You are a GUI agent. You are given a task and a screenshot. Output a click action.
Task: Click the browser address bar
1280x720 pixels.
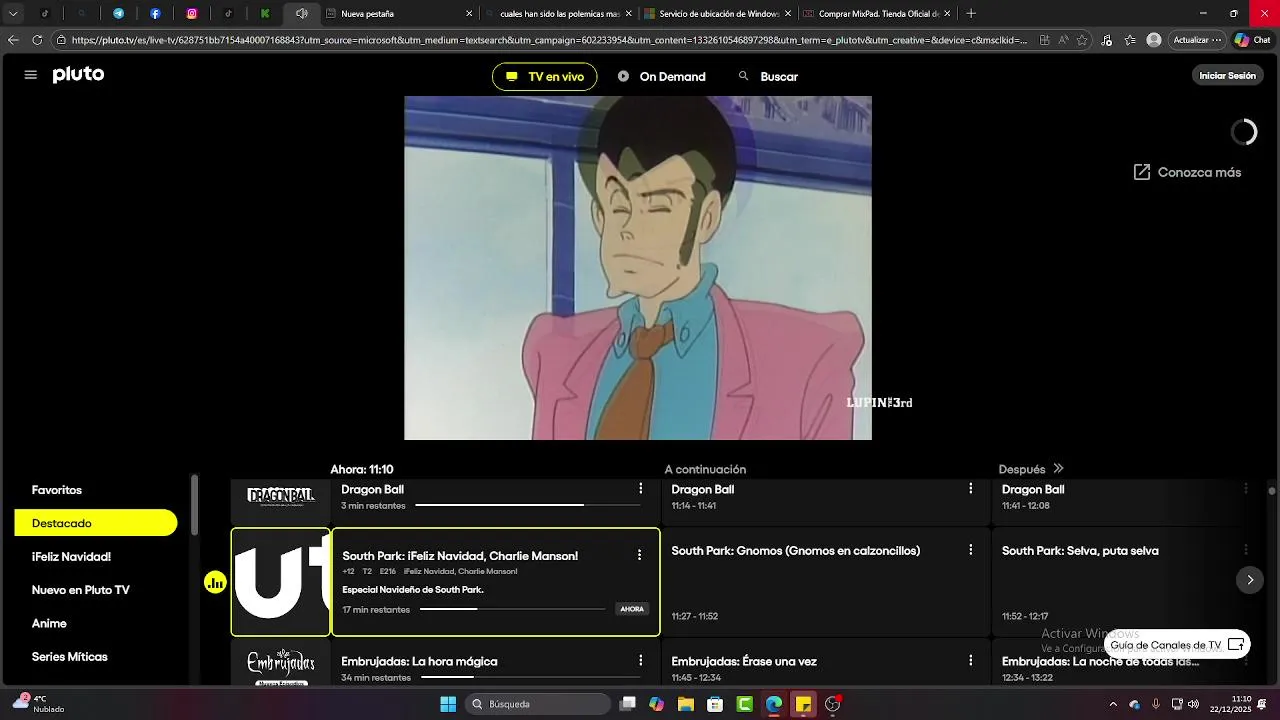[550, 40]
